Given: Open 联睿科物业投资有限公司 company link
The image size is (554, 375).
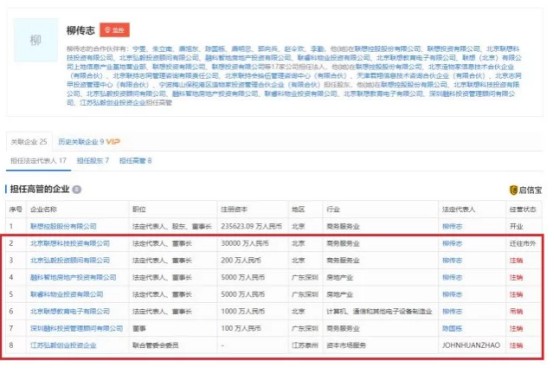Looking at the screenshot, I should click(67, 294).
